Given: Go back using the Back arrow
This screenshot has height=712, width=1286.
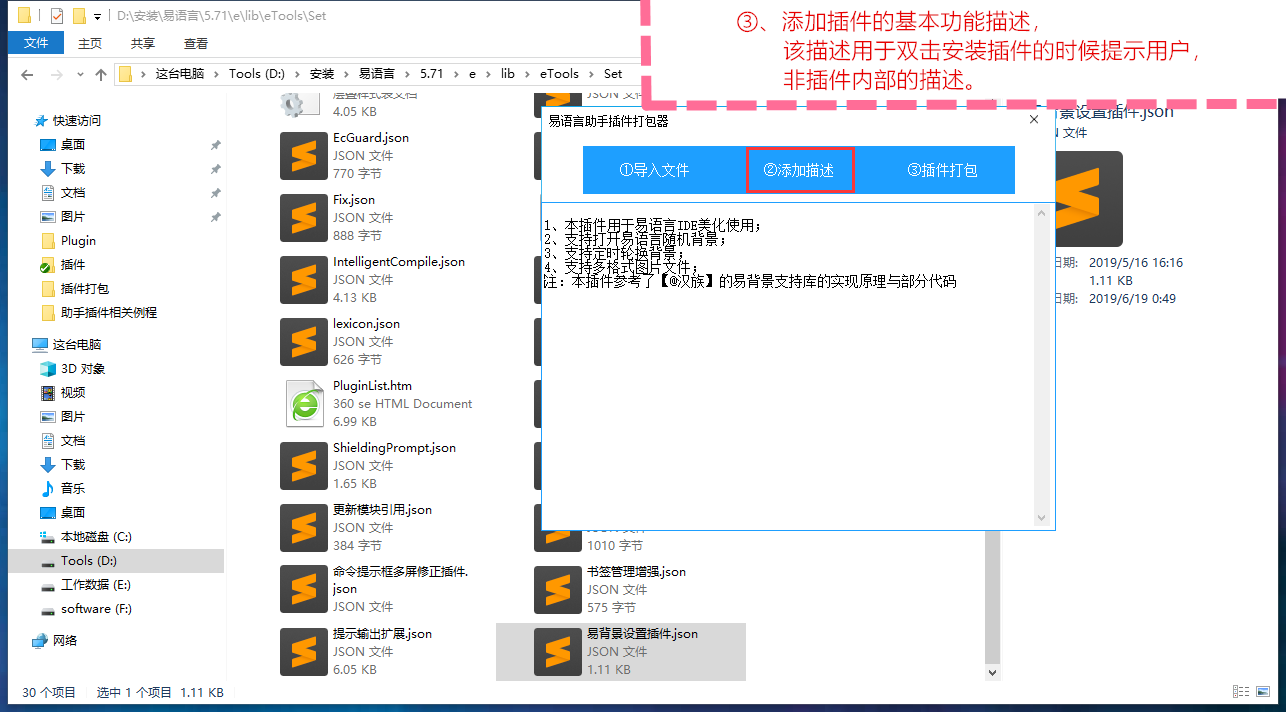Looking at the screenshot, I should (27, 74).
